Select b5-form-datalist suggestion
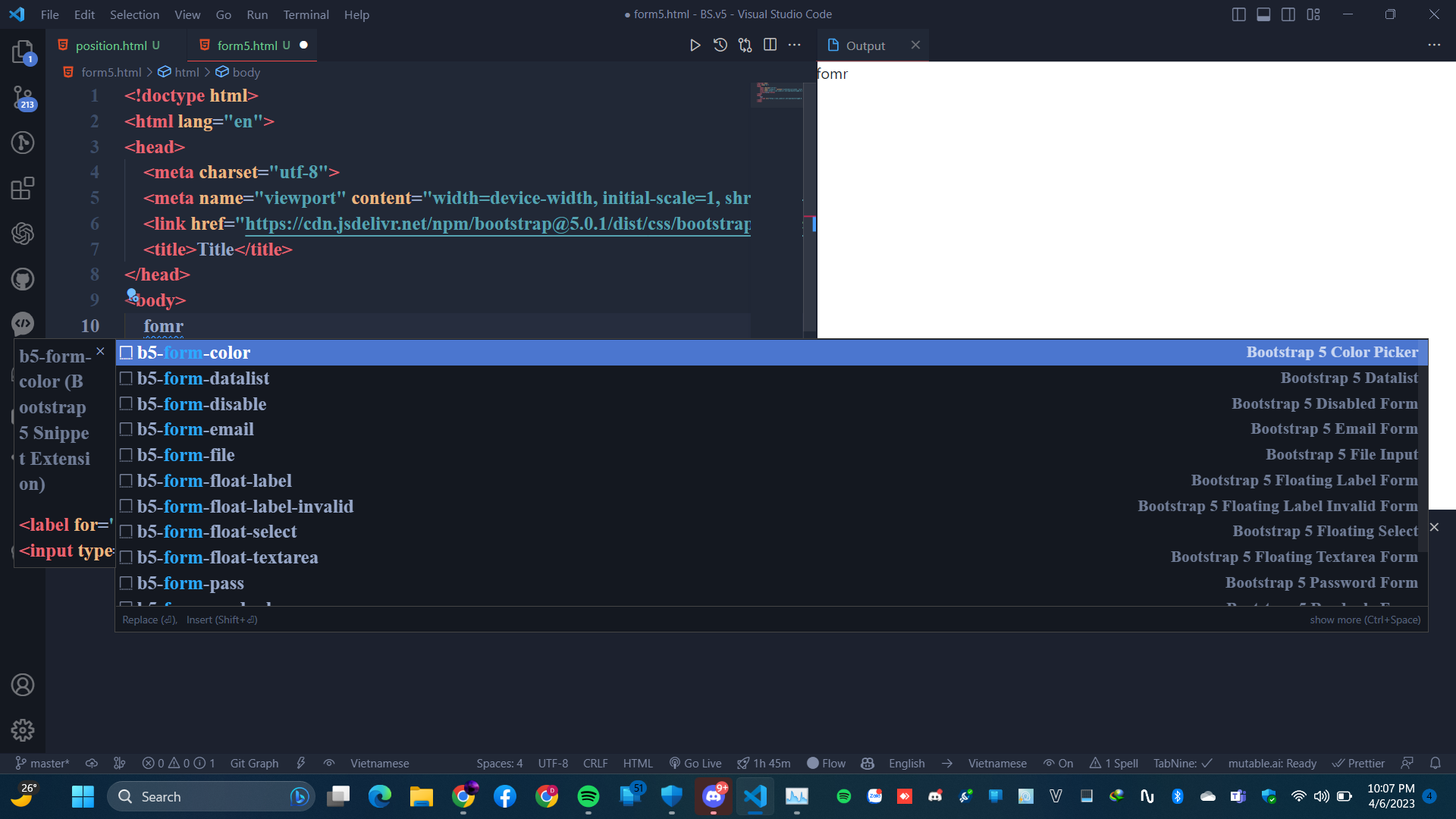The width and height of the screenshot is (1456, 819). coord(771,378)
